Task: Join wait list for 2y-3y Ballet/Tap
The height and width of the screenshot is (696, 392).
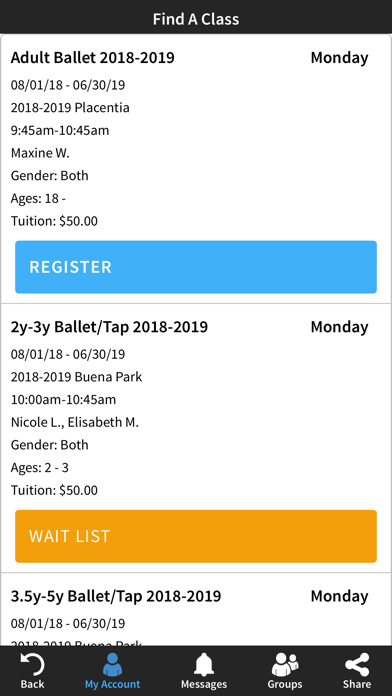Action: tap(196, 536)
